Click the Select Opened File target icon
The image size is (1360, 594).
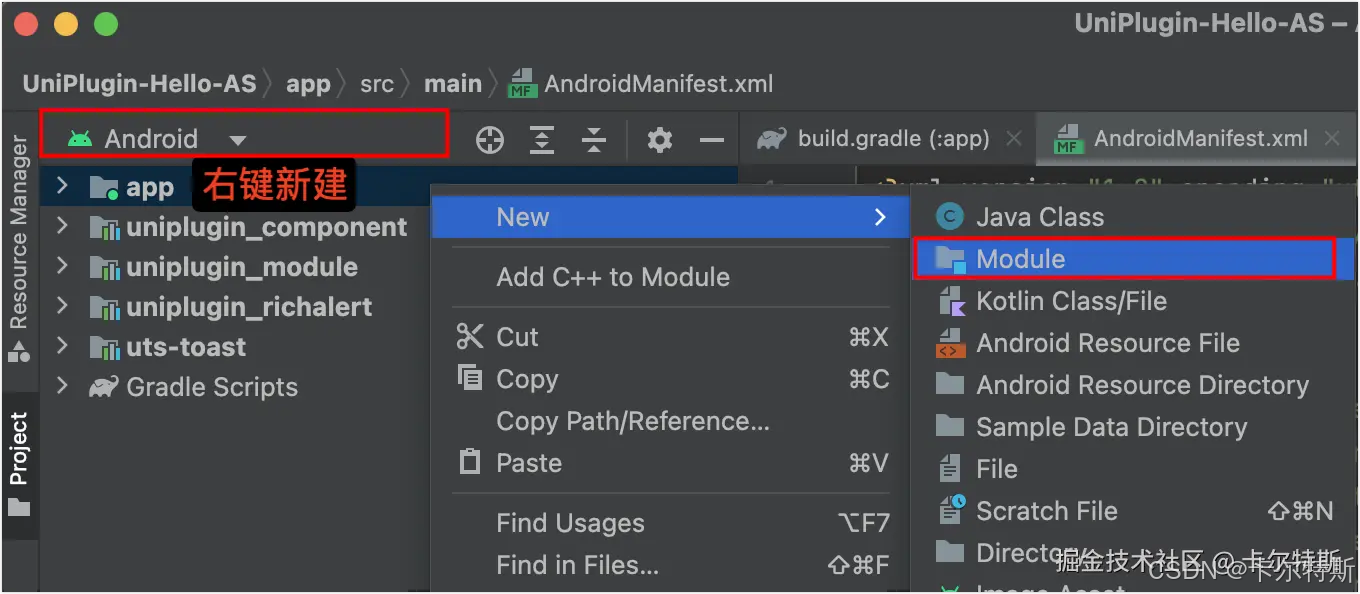point(490,140)
